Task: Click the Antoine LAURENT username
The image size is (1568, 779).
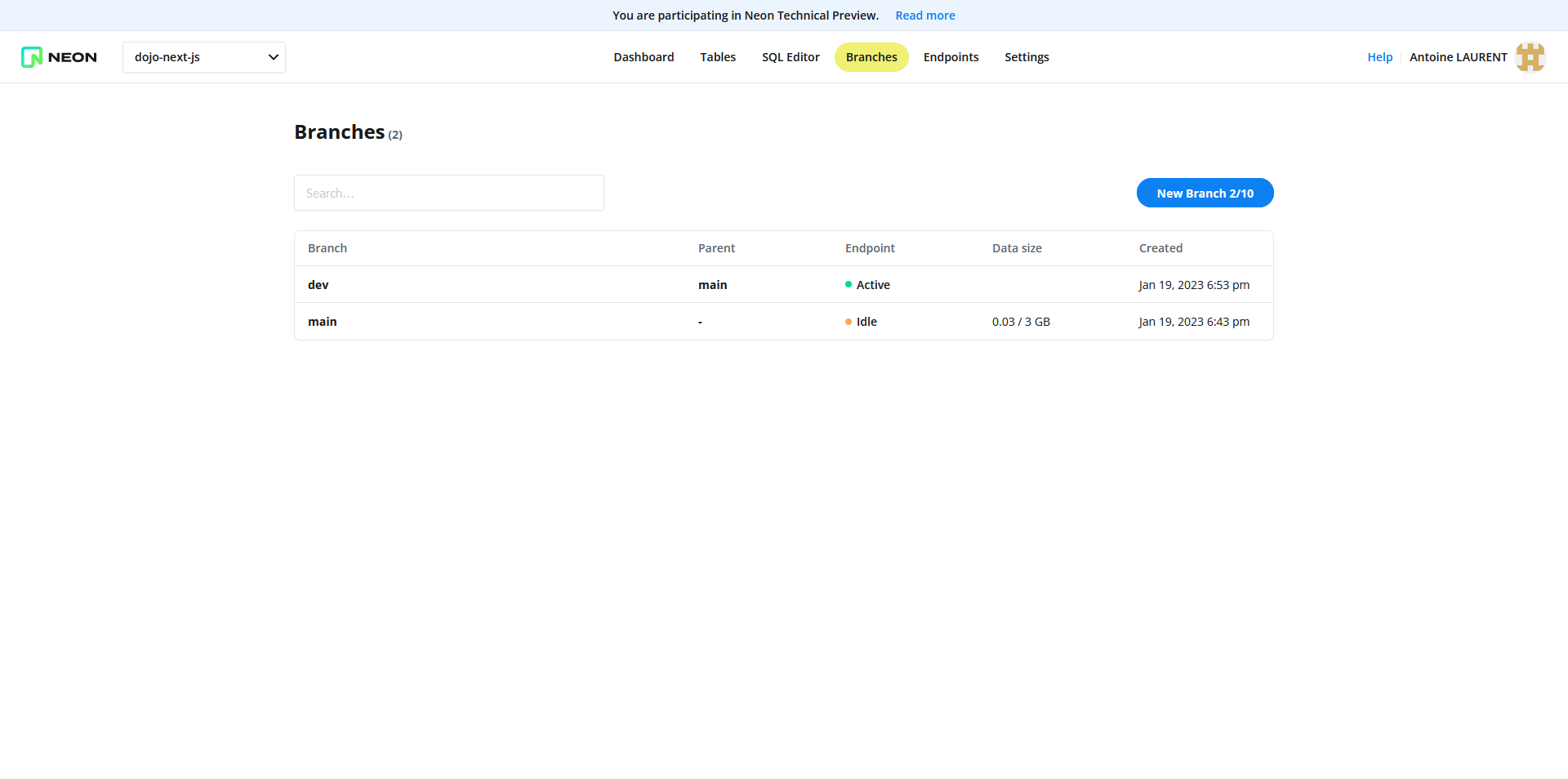Action: click(x=1458, y=57)
